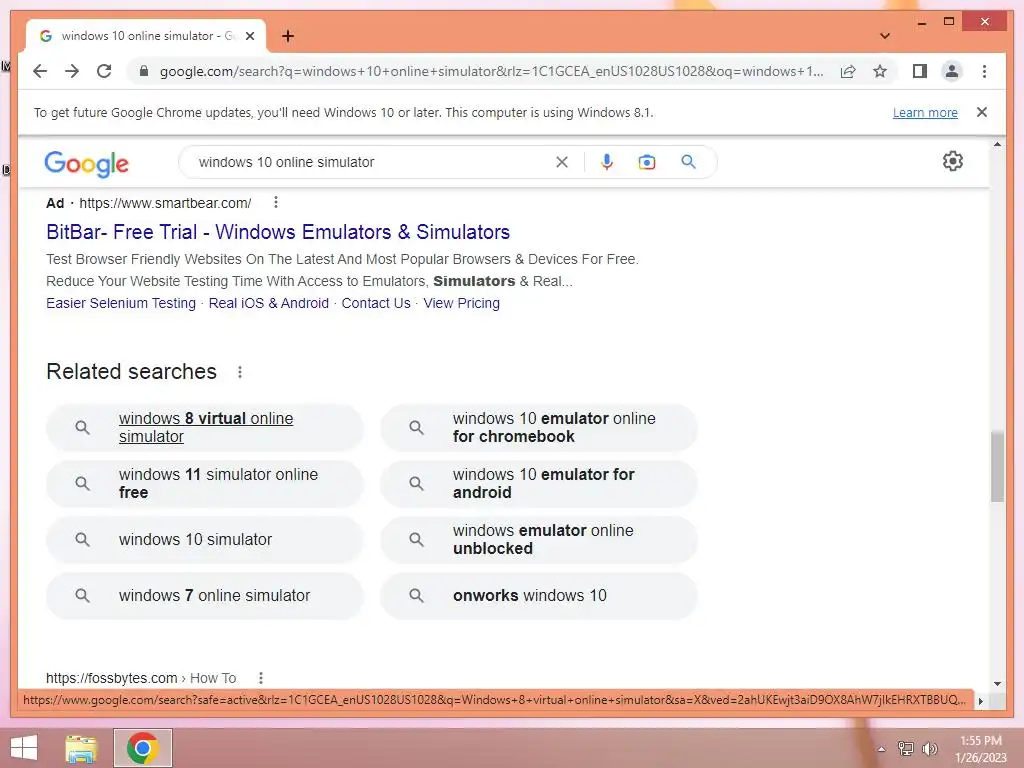Viewport: 1024px width, 768px height.
Task: Search windows 8 virtual online simulator
Action: pyautogui.click(x=204, y=428)
